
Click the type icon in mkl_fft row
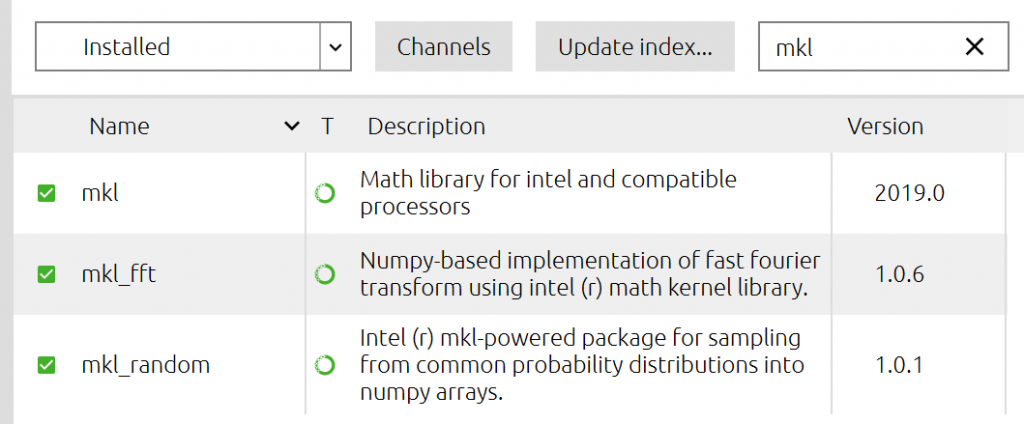[325, 274]
